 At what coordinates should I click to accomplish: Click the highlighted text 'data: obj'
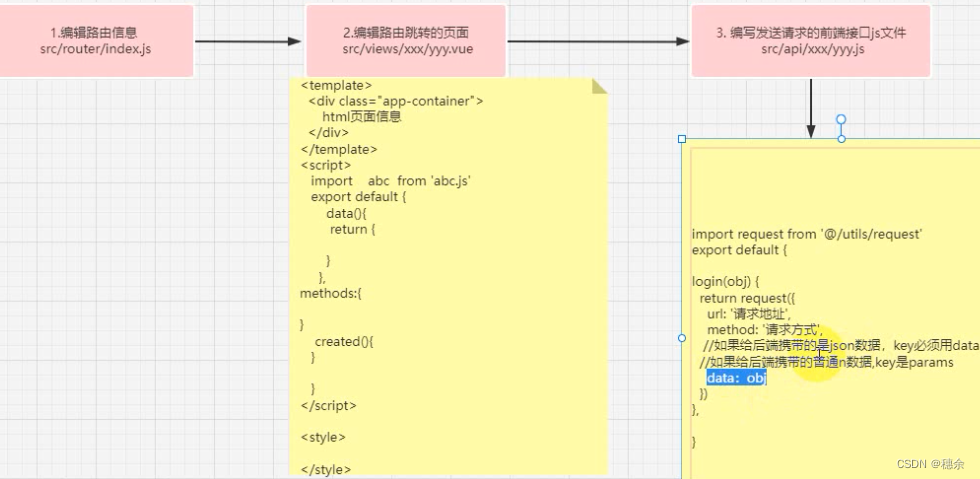(736, 378)
